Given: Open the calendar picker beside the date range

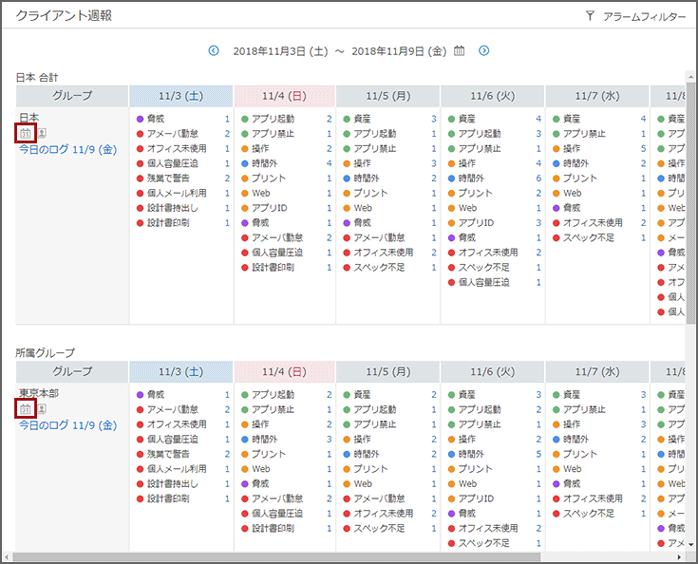Looking at the screenshot, I should point(459,51).
